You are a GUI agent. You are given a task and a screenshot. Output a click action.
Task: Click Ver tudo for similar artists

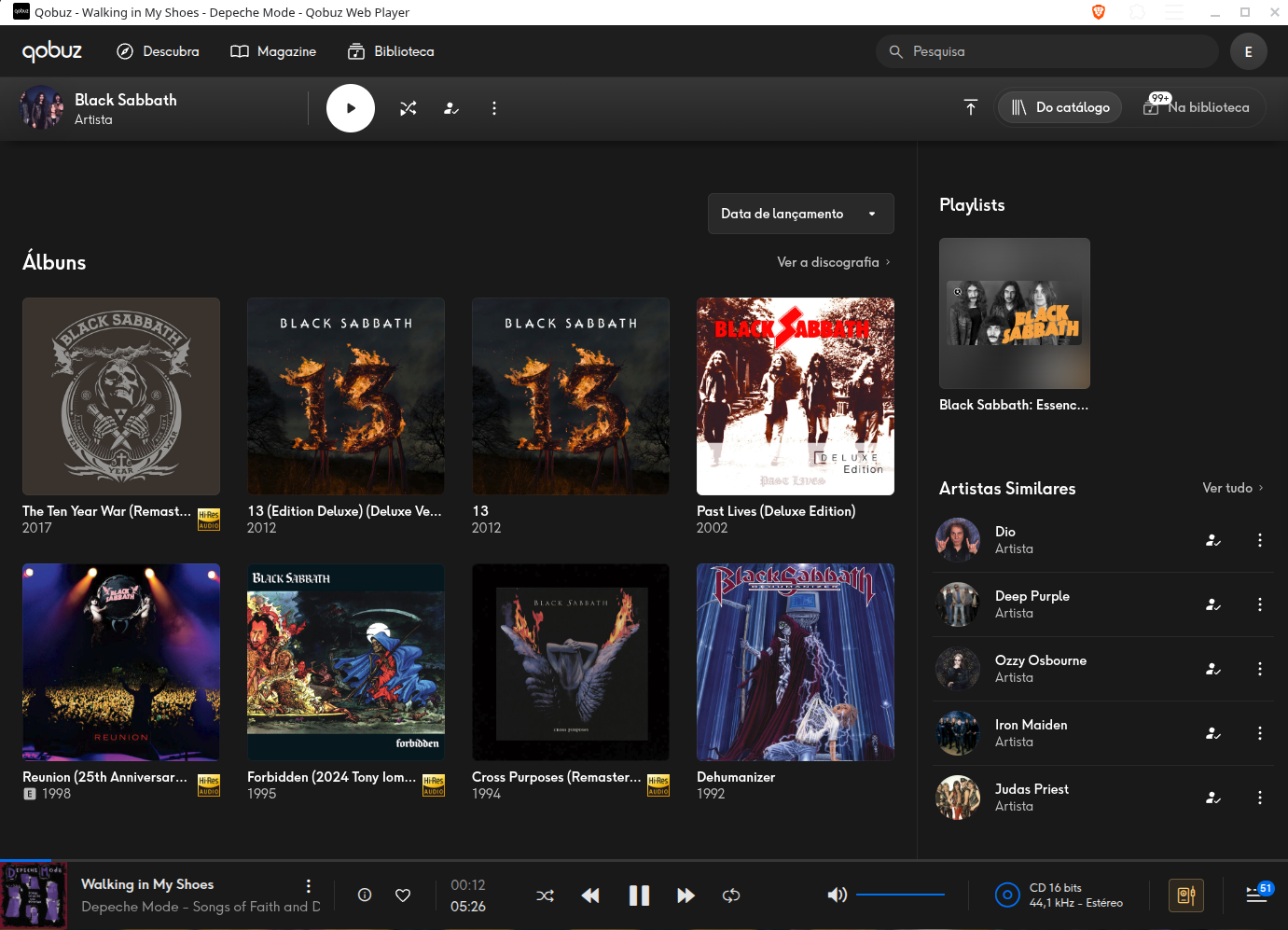tap(1232, 488)
